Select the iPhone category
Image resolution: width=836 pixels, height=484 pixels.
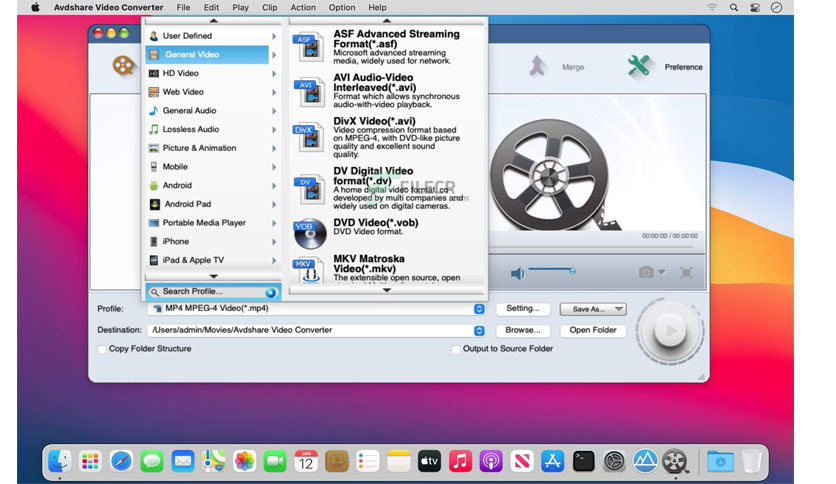pyautogui.click(x=213, y=241)
